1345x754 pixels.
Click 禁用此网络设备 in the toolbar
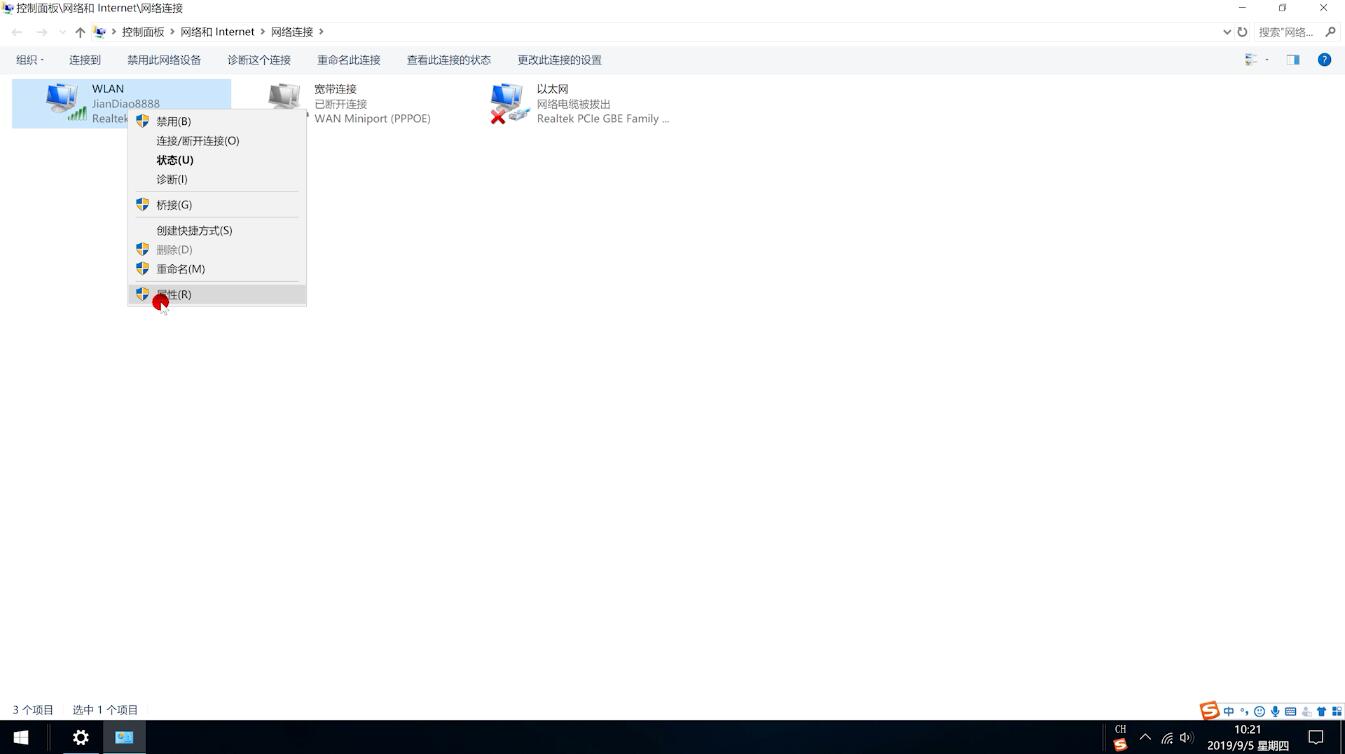(164, 60)
